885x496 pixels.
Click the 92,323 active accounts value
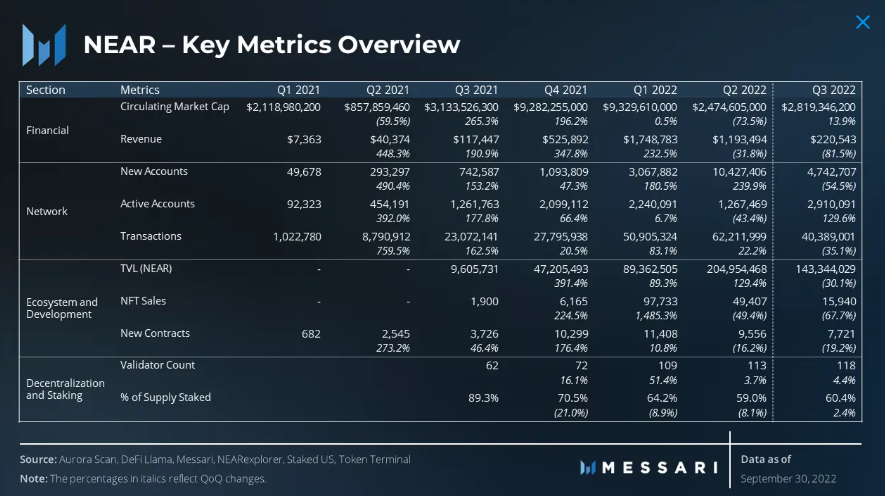tap(304, 204)
